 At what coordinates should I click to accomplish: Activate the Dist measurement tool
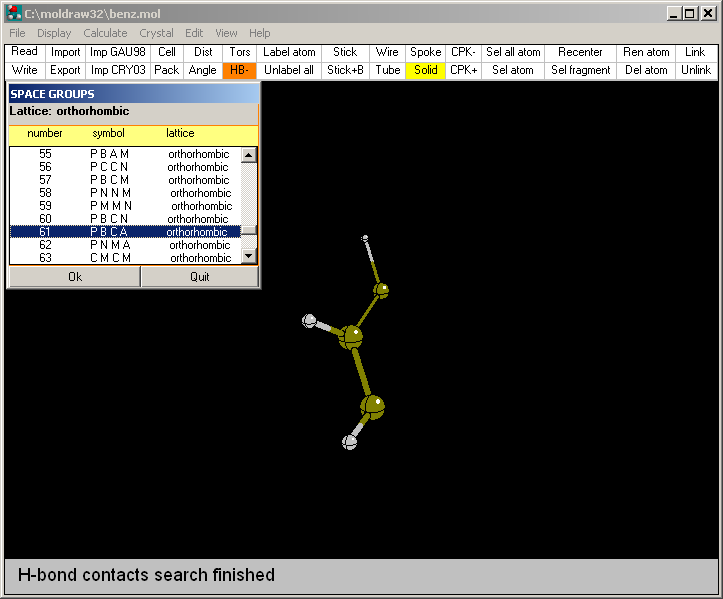point(203,52)
